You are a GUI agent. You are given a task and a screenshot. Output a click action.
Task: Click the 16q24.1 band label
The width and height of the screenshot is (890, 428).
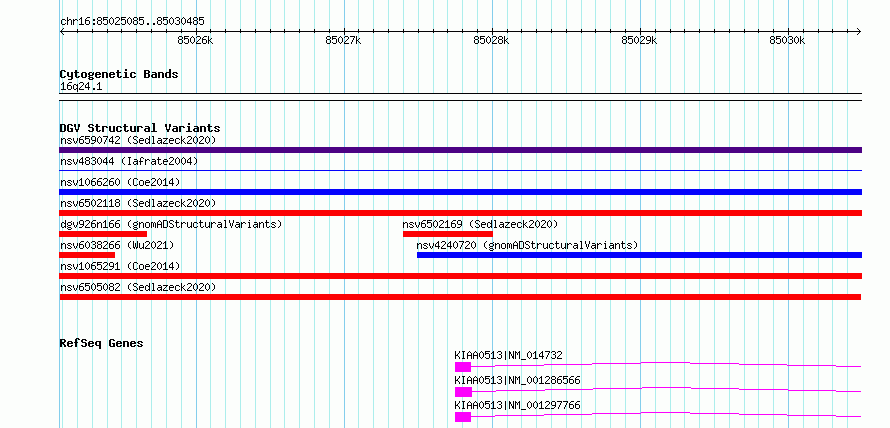coord(81,87)
